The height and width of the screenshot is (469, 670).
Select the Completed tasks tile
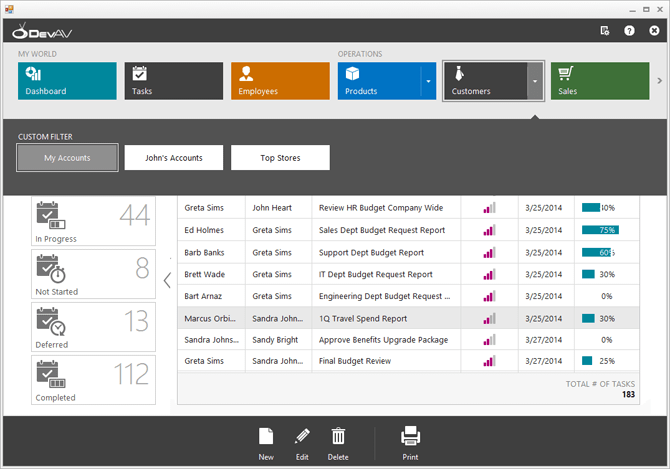click(x=93, y=380)
